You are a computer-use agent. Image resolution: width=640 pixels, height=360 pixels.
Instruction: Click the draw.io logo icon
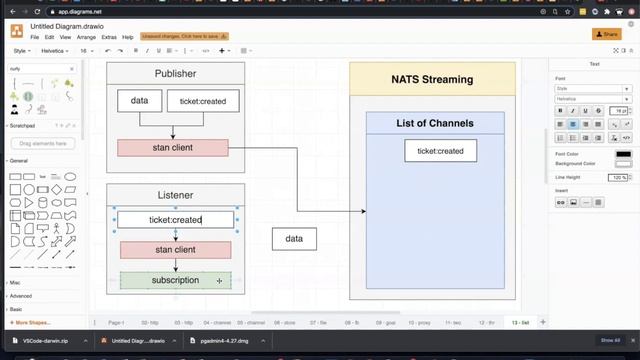[17, 31]
